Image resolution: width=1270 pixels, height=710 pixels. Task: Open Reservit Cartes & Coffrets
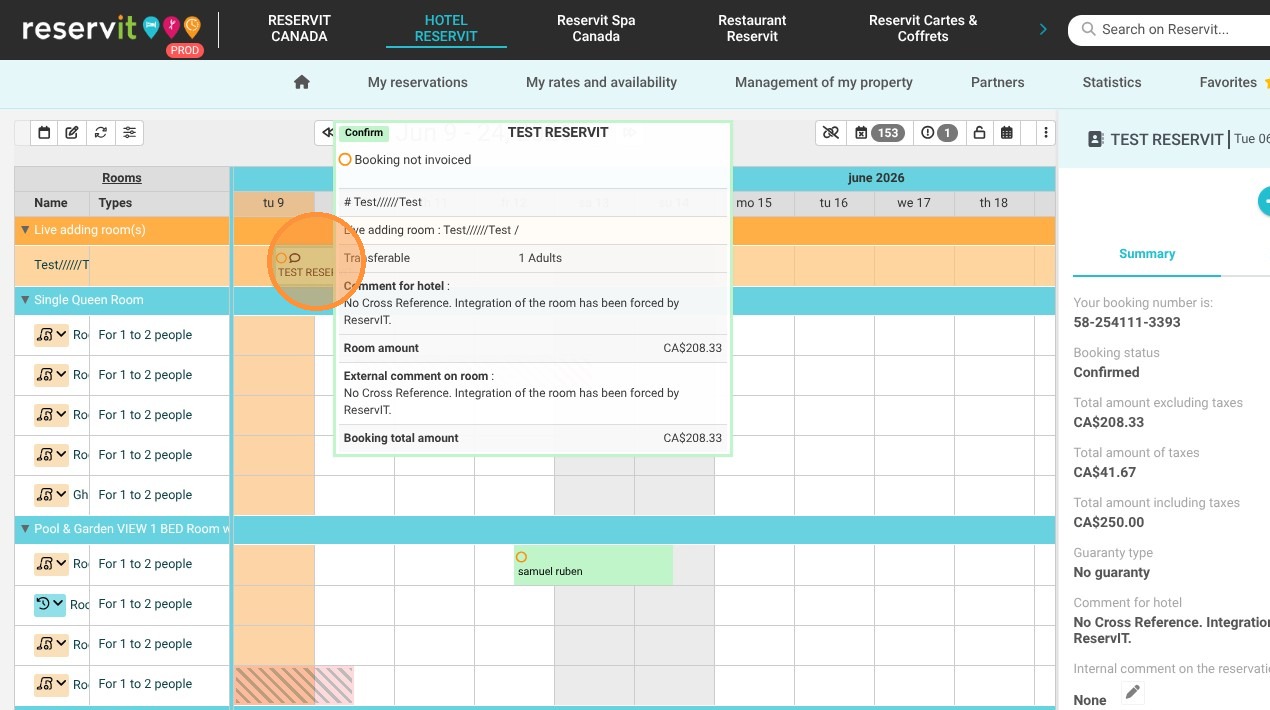(923, 28)
